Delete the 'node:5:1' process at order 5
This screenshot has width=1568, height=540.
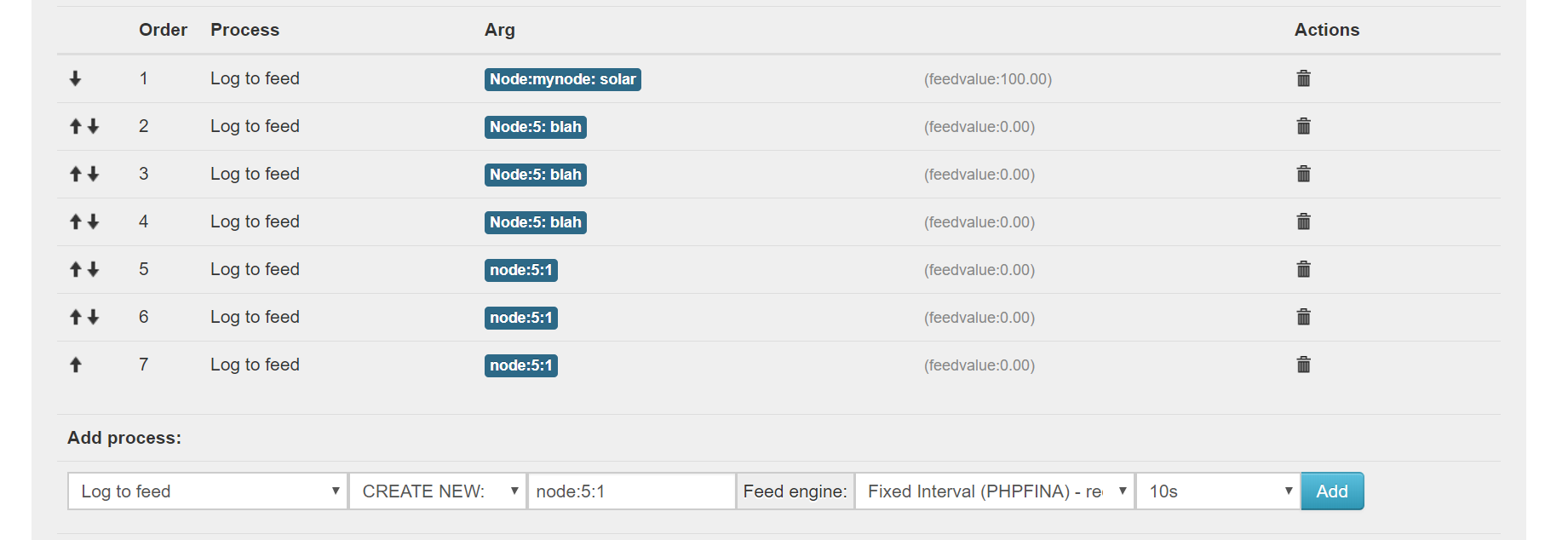click(x=1303, y=269)
